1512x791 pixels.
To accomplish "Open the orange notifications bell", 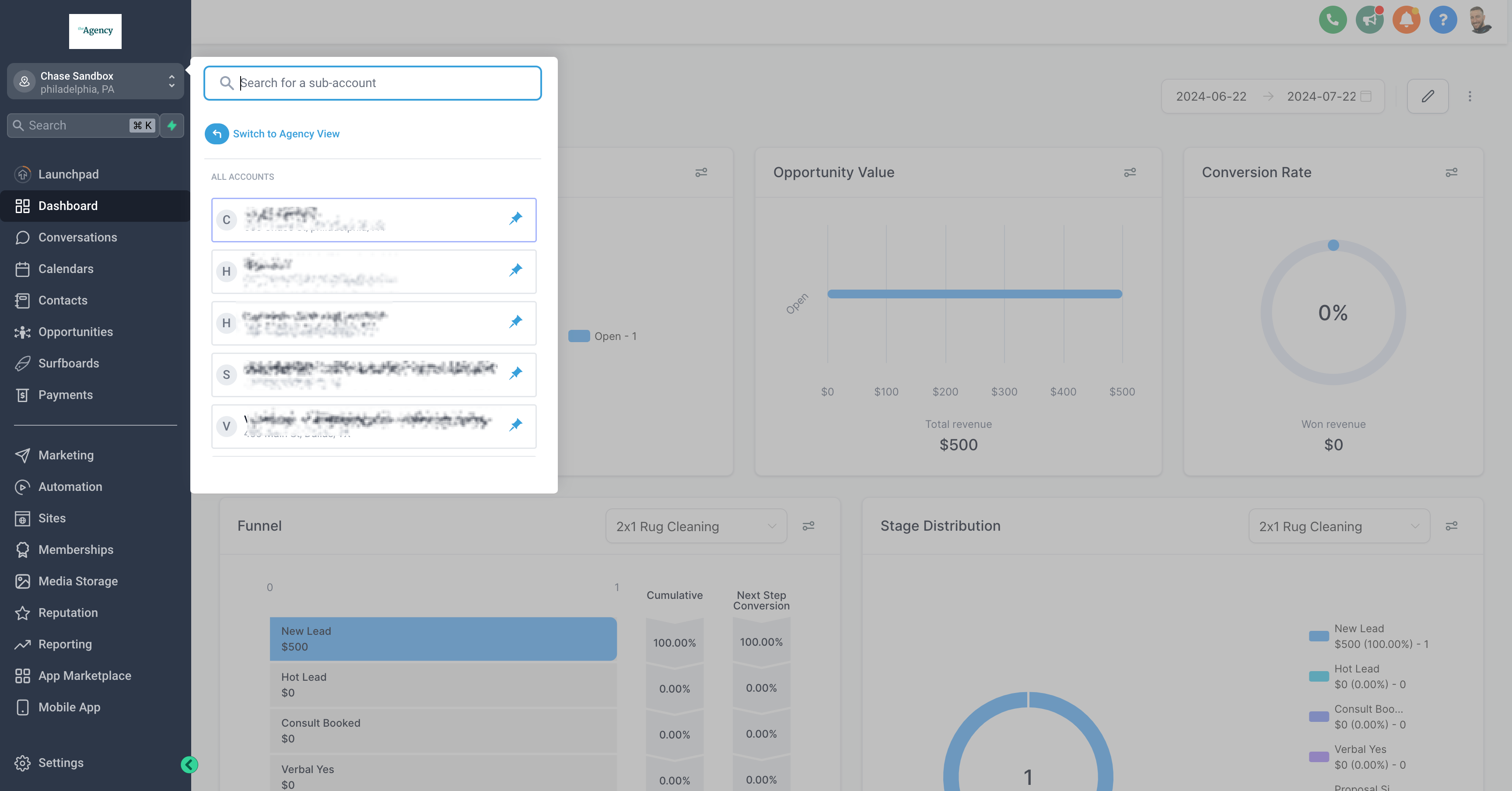I will point(1407,21).
